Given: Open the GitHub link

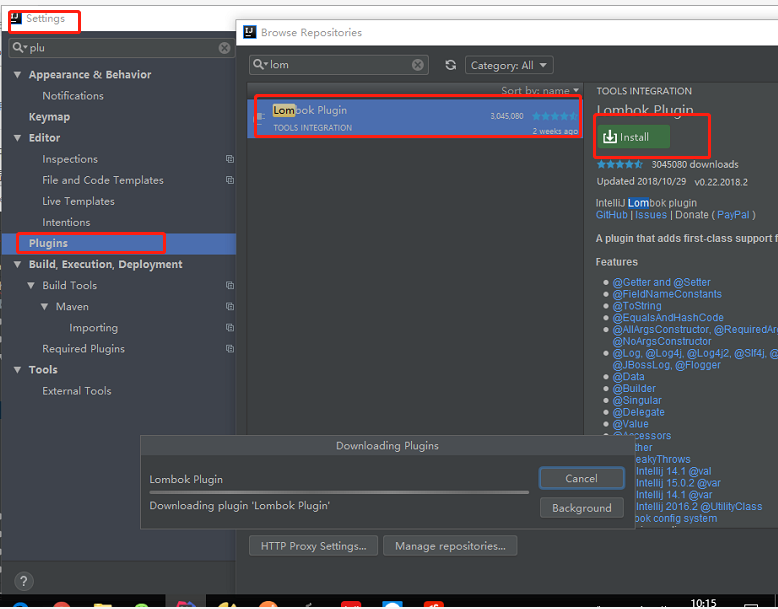Looking at the screenshot, I should [611, 215].
